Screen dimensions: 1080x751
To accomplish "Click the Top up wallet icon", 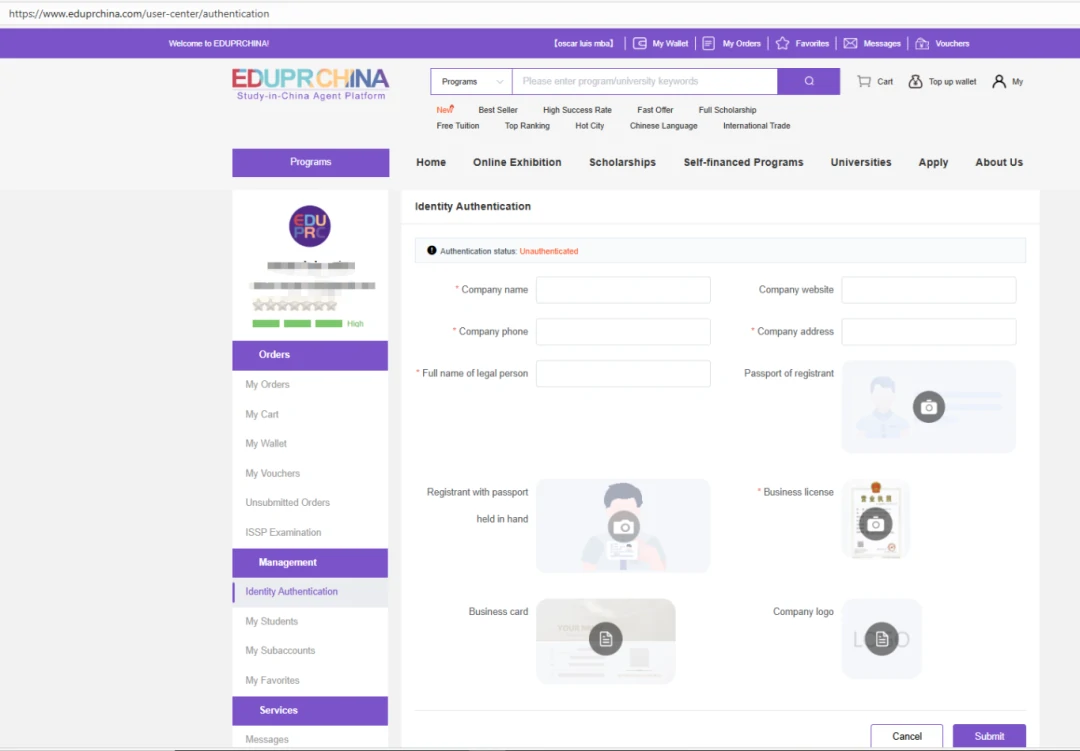I will [915, 82].
